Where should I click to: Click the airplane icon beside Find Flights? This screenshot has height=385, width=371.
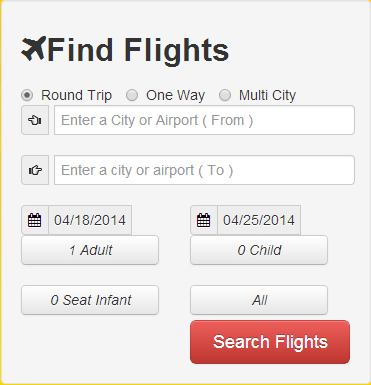pos(34,49)
